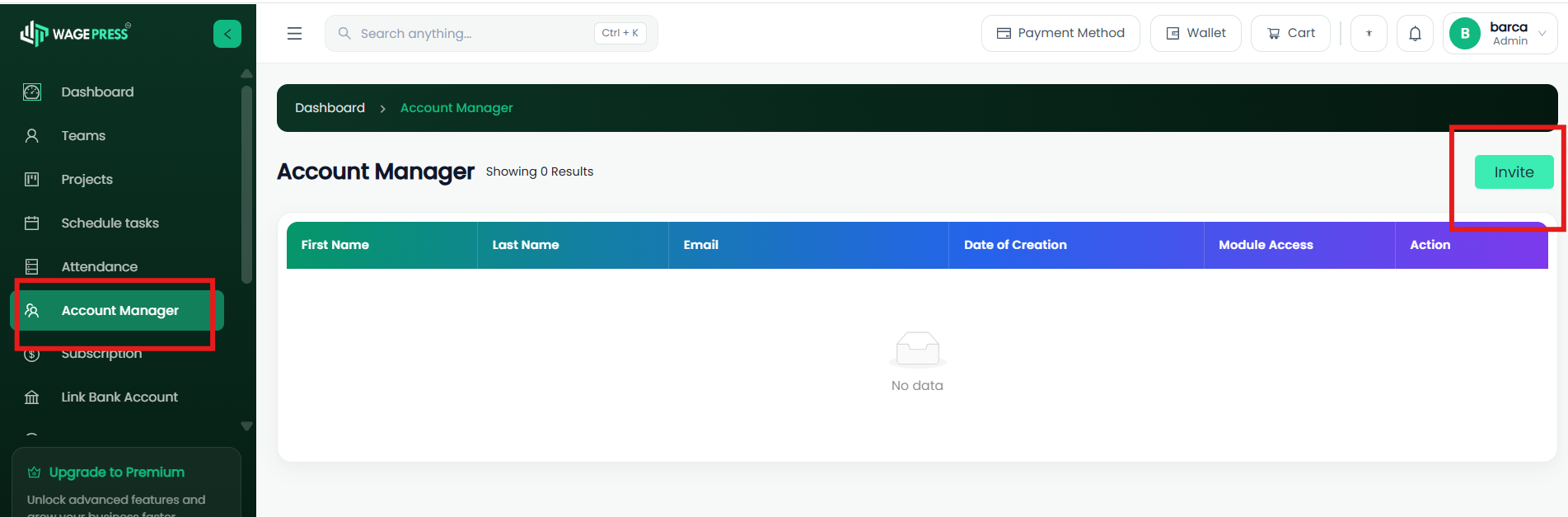This screenshot has height=517, width=1568.
Task: Open the hamburger menu icon
Action: [294, 33]
